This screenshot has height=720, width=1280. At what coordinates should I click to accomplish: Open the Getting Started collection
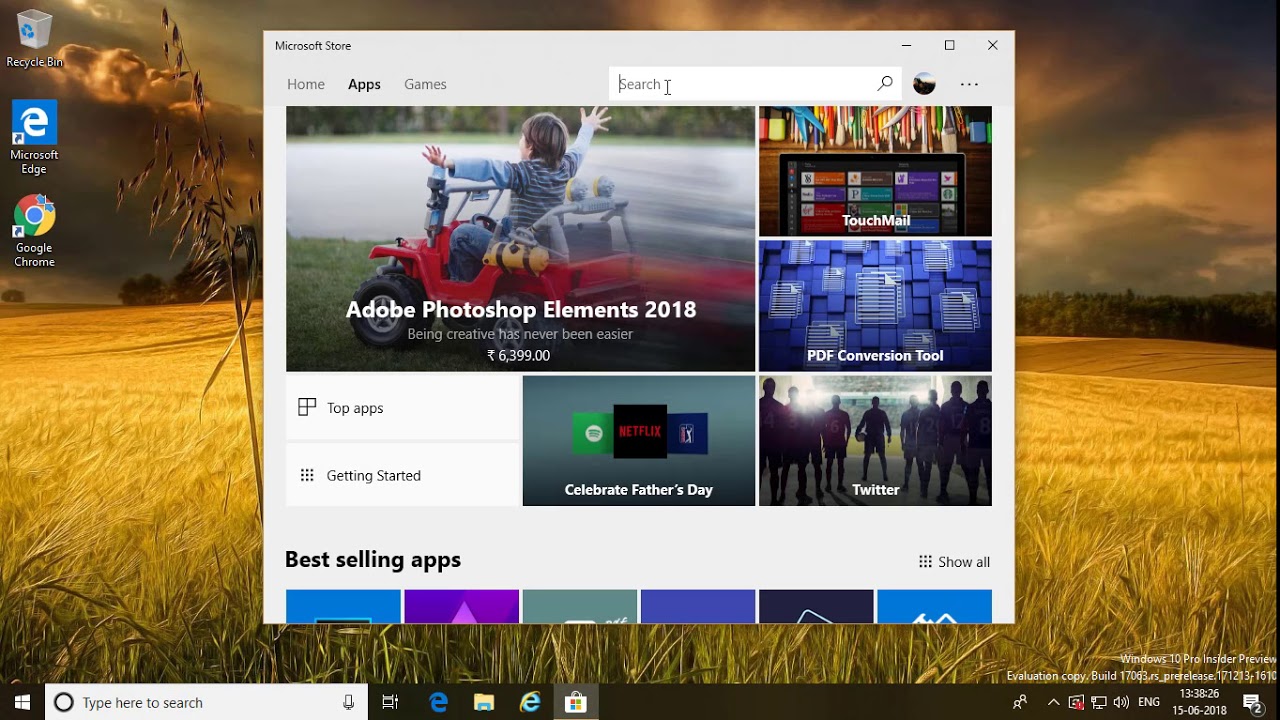[403, 475]
